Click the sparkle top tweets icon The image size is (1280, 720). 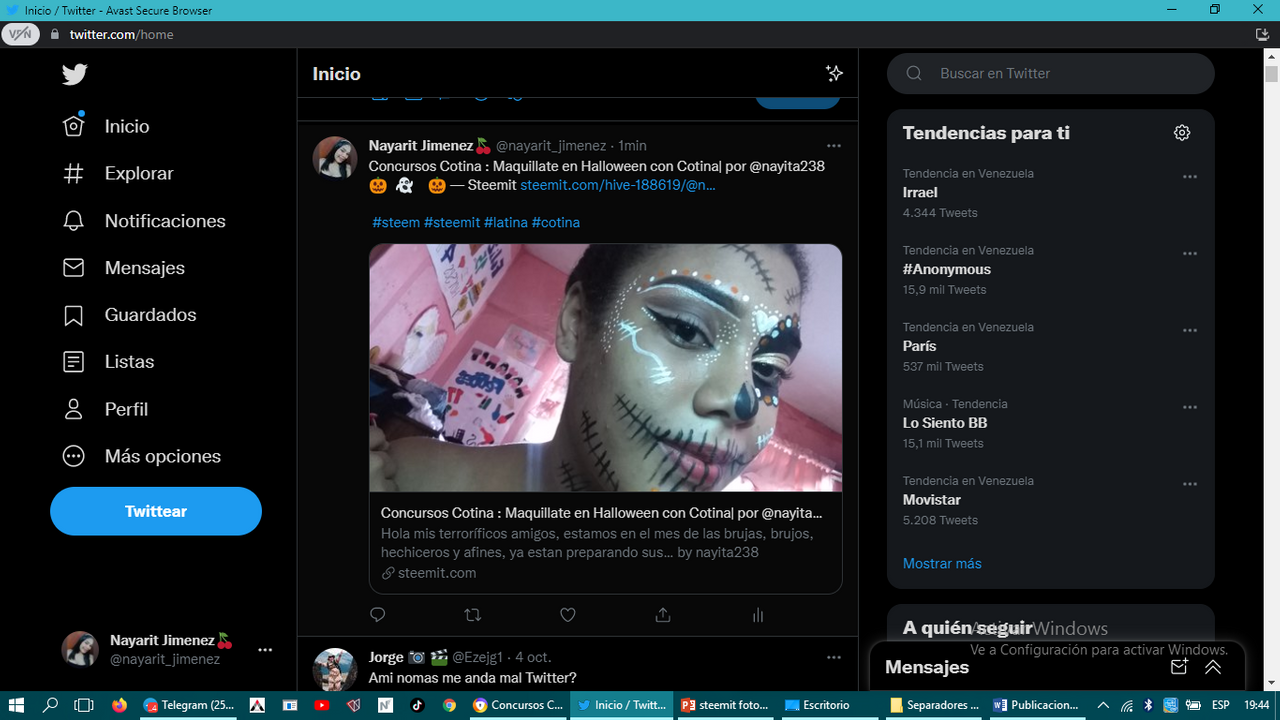[834, 73]
